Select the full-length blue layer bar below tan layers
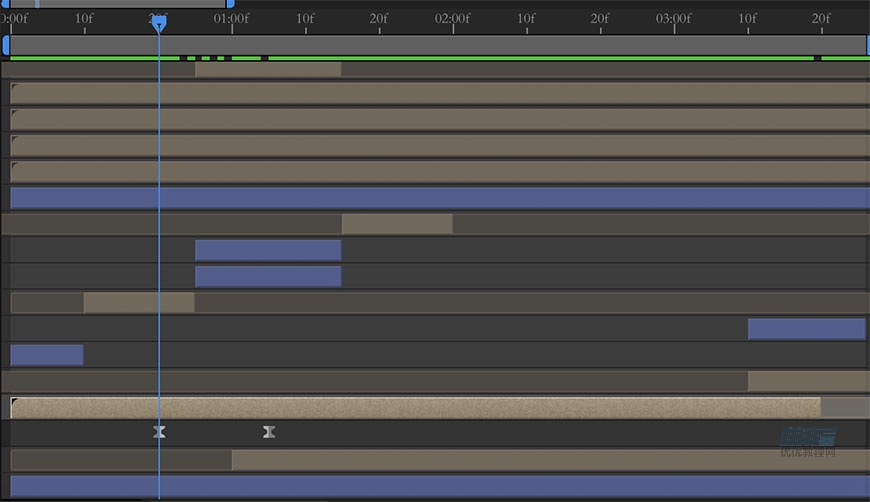This screenshot has width=870, height=502. (440, 198)
